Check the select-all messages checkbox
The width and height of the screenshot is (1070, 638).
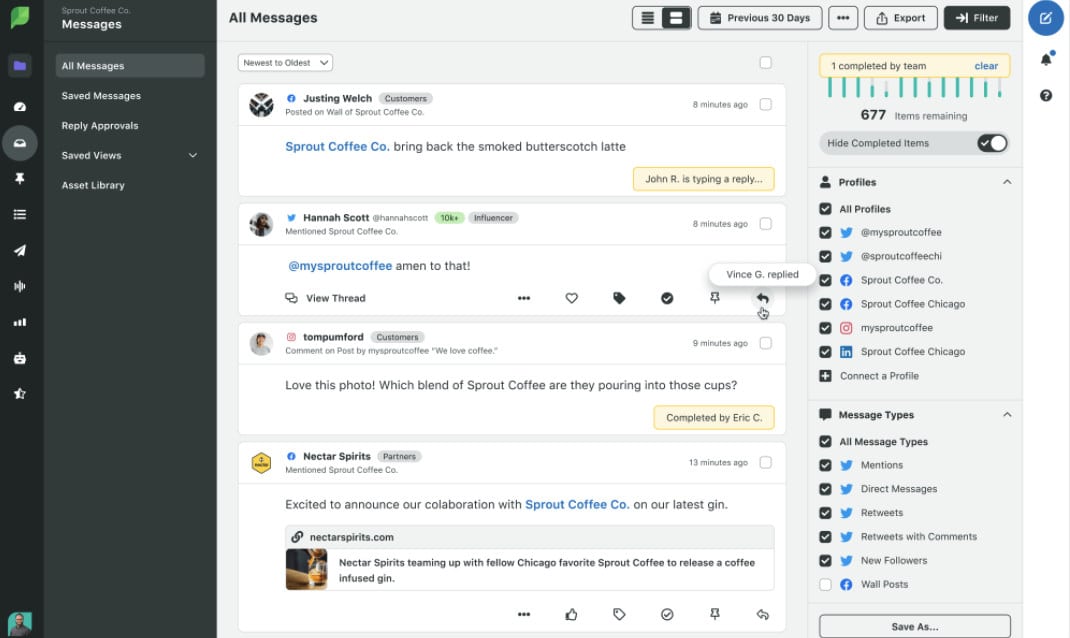pyautogui.click(x=766, y=63)
